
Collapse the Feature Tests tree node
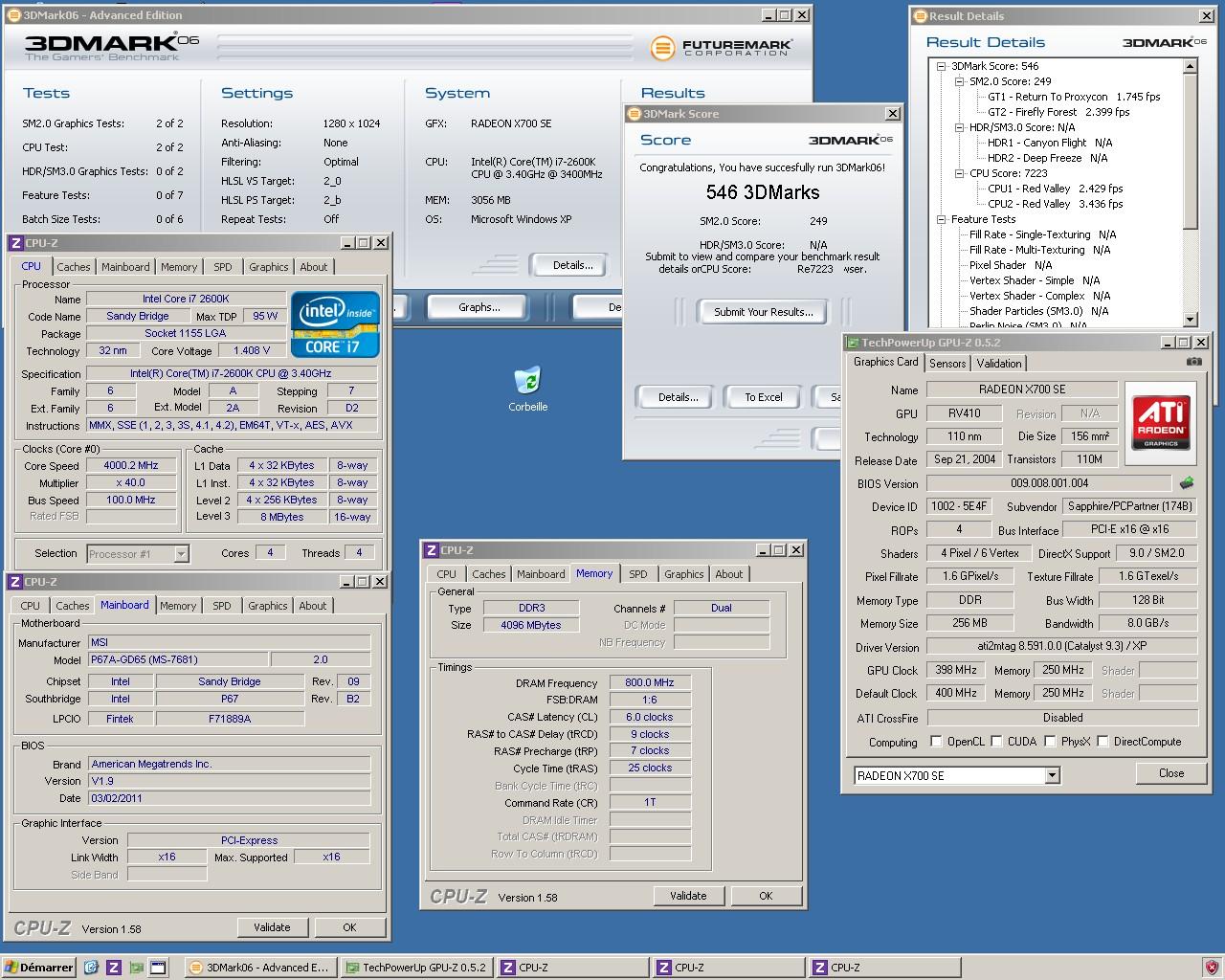point(941,219)
